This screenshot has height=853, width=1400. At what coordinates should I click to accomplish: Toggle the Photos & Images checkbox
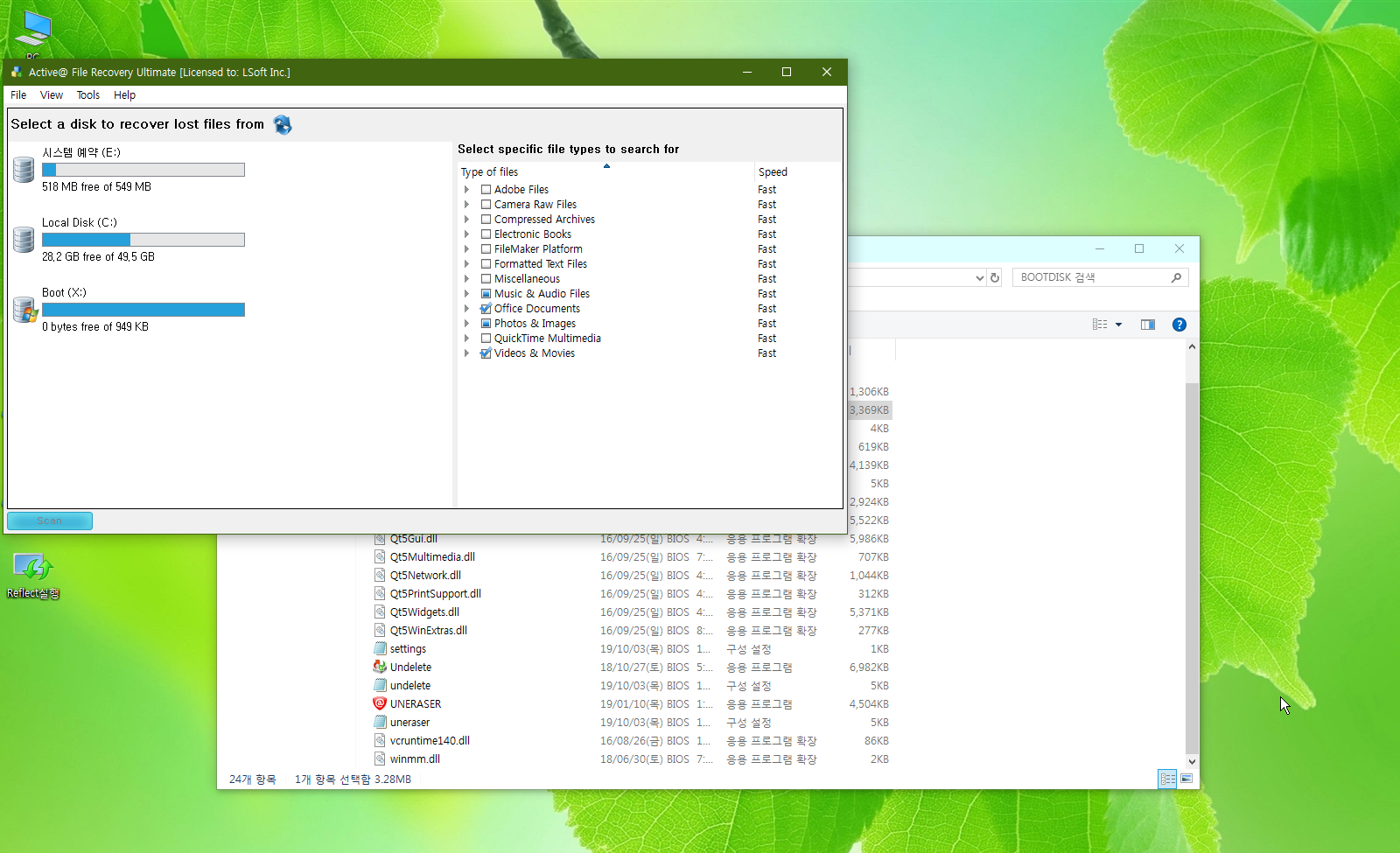(486, 323)
